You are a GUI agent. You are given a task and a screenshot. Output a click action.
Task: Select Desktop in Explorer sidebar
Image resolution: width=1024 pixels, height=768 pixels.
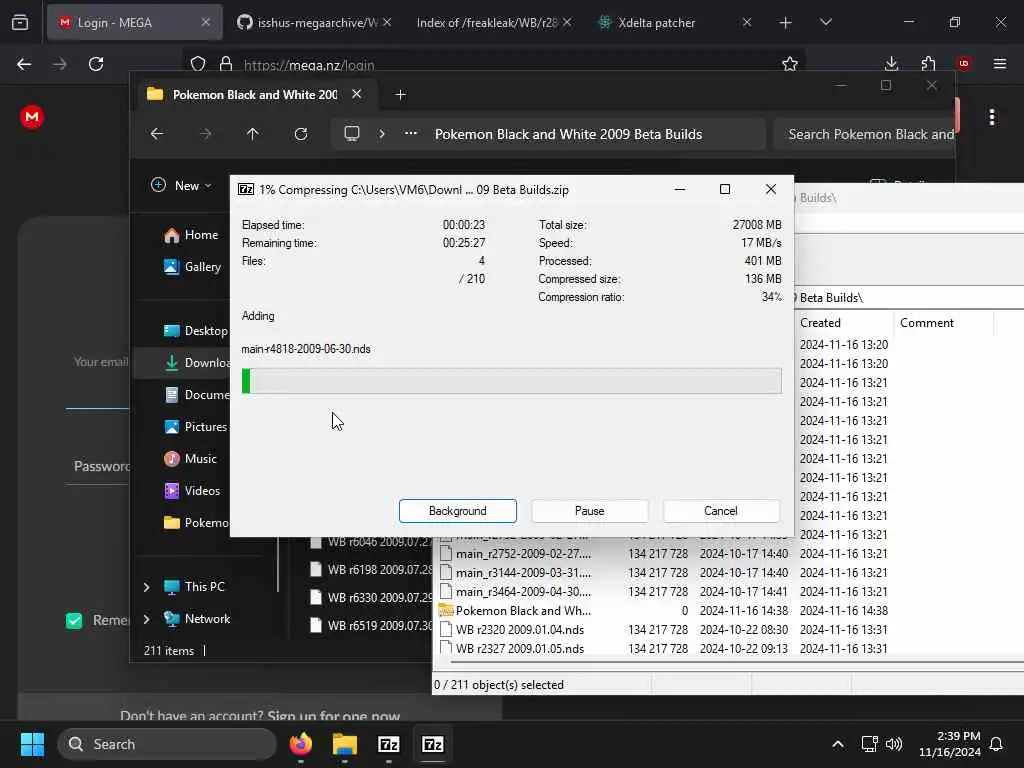click(196, 330)
